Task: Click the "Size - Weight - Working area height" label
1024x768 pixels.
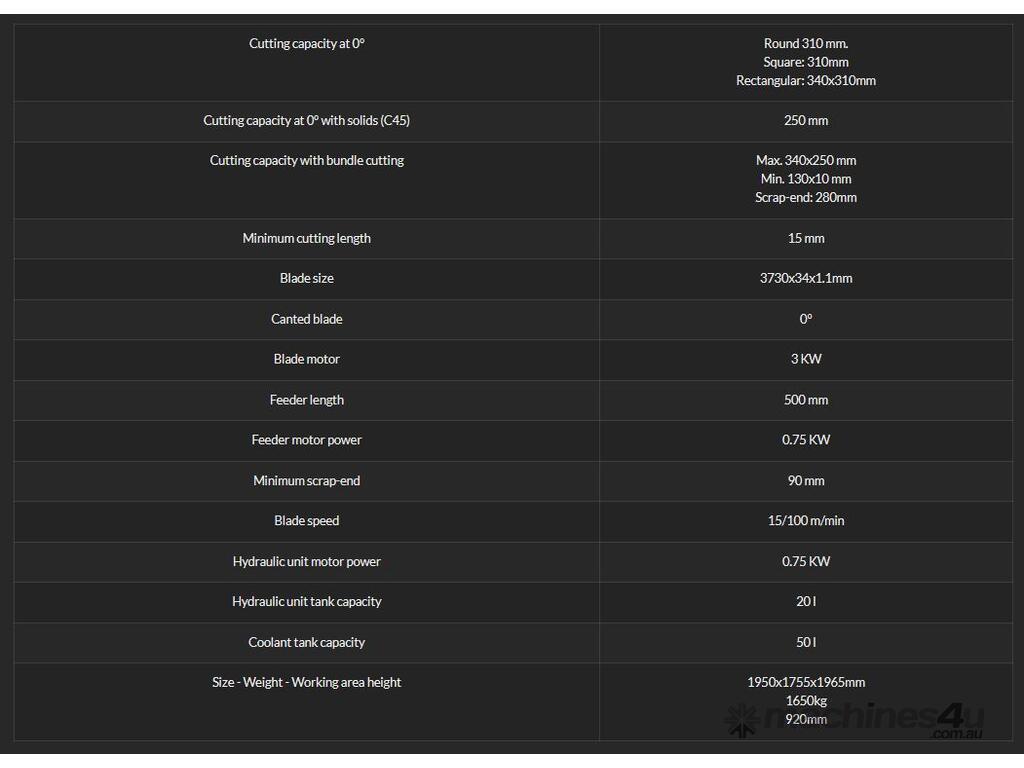Action: (x=306, y=682)
